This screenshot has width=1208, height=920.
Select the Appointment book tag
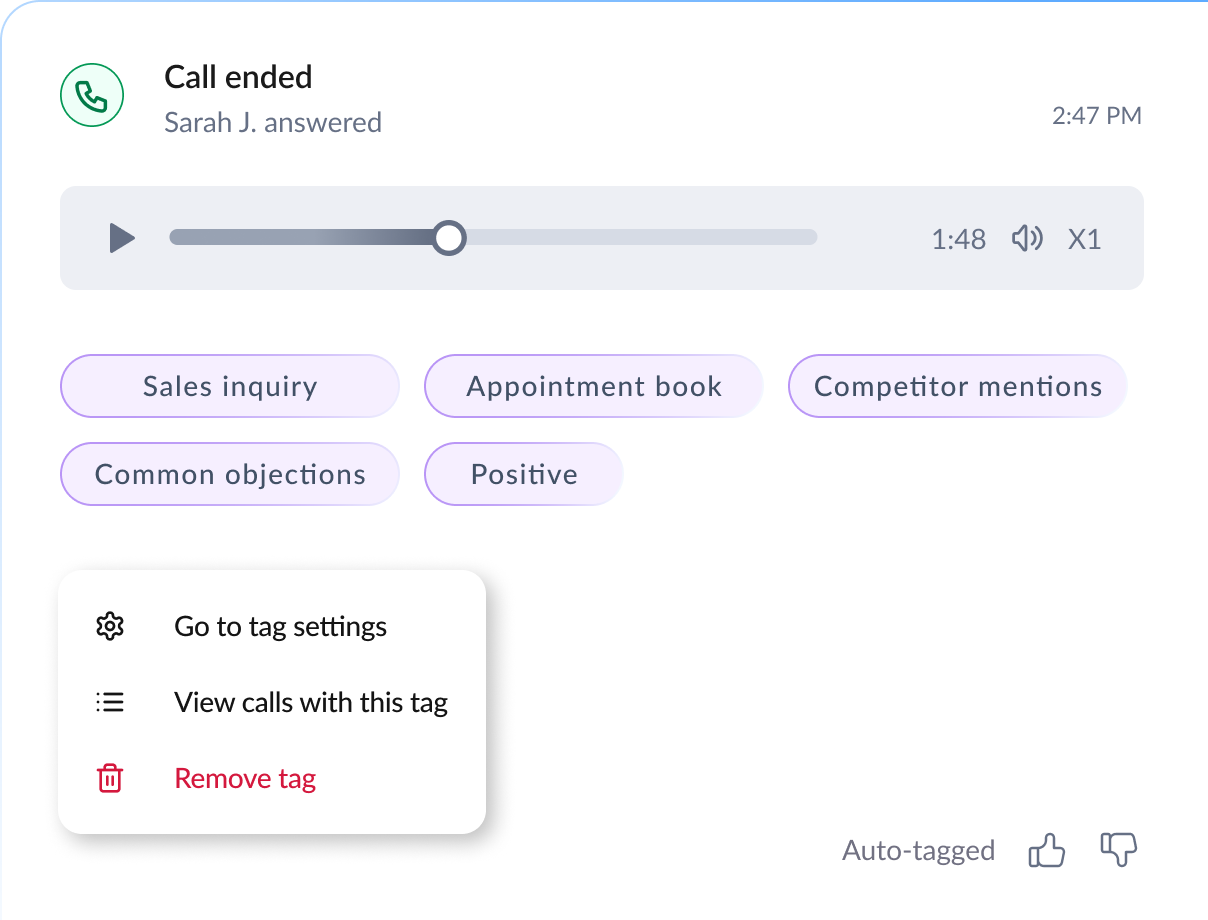tap(594, 386)
